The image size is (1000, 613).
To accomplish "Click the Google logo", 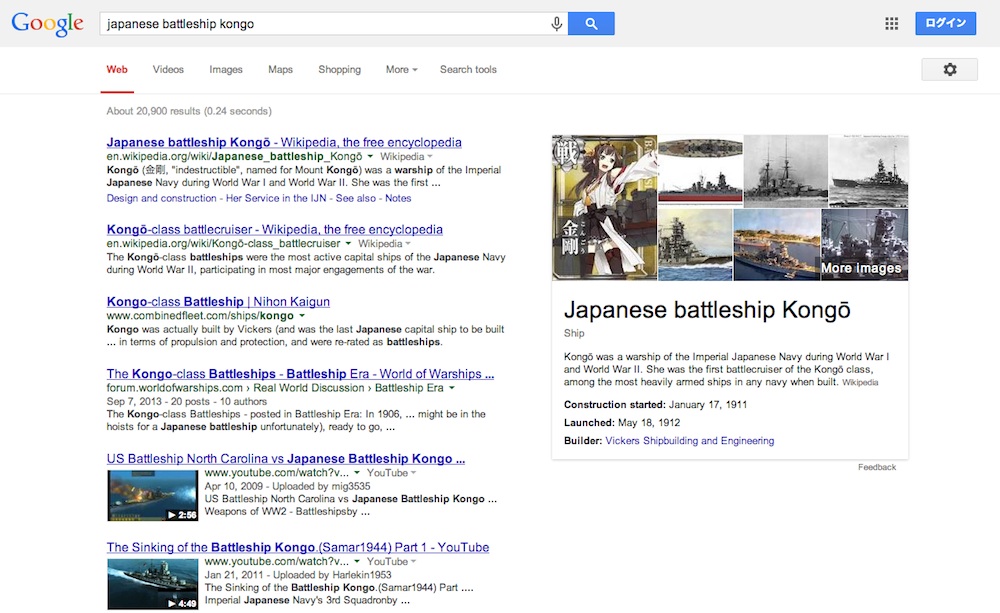I will 47,24.
